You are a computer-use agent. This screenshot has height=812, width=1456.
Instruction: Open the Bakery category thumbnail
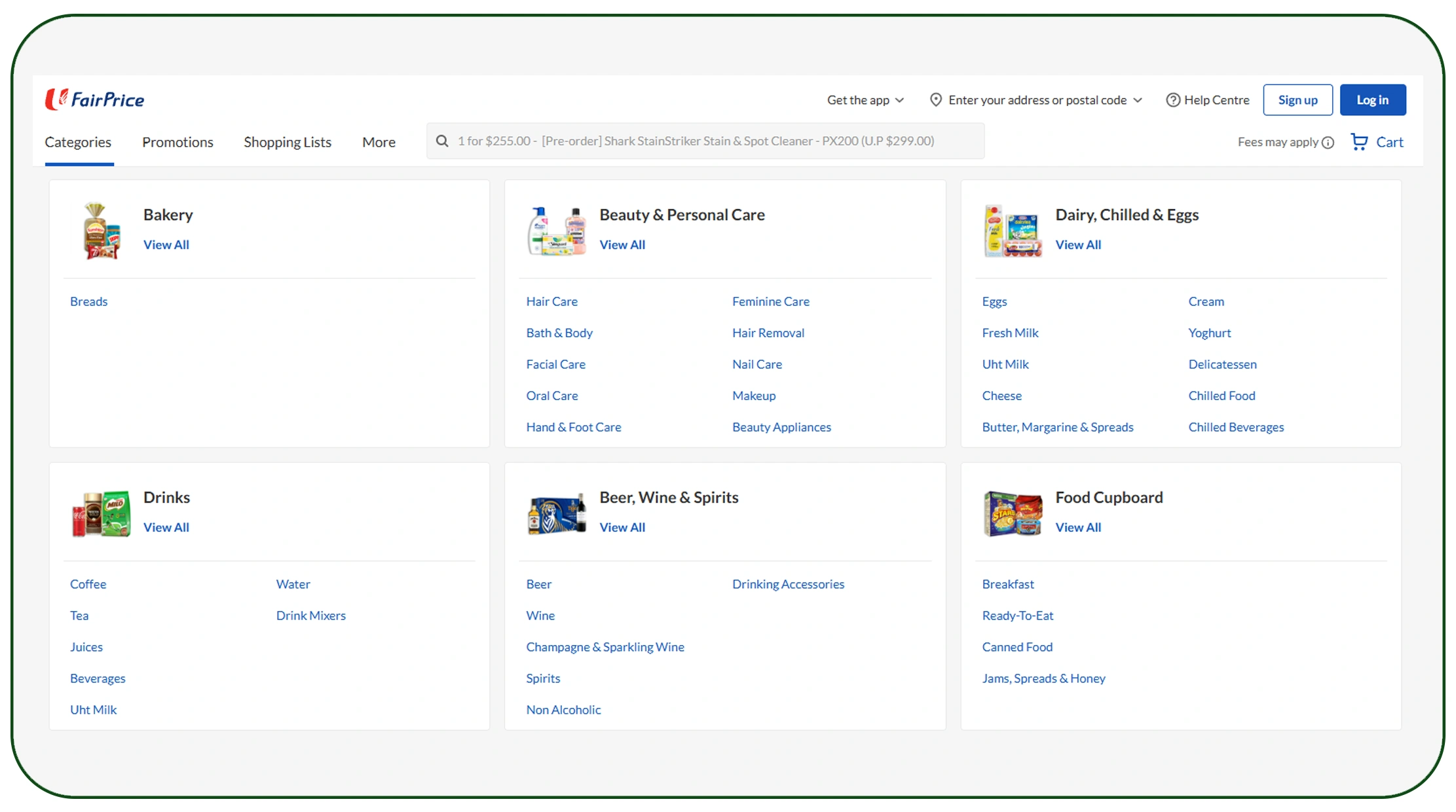[x=101, y=231]
